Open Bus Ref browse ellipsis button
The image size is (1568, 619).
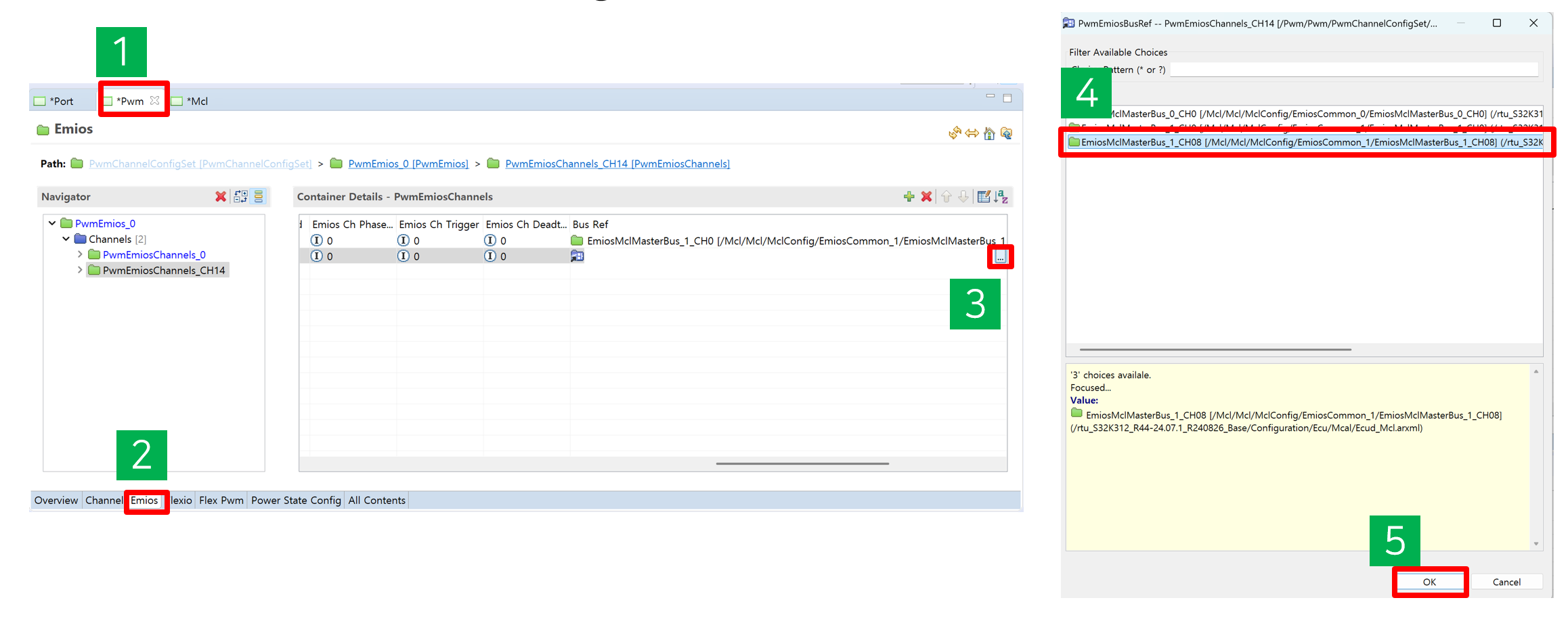(x=1000, y=257)
